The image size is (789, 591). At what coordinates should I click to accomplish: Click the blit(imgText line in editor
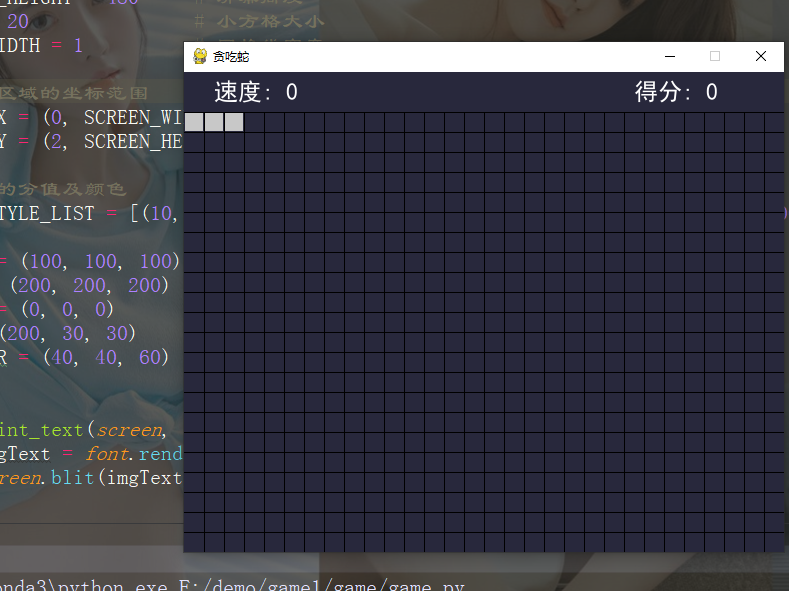91,478
